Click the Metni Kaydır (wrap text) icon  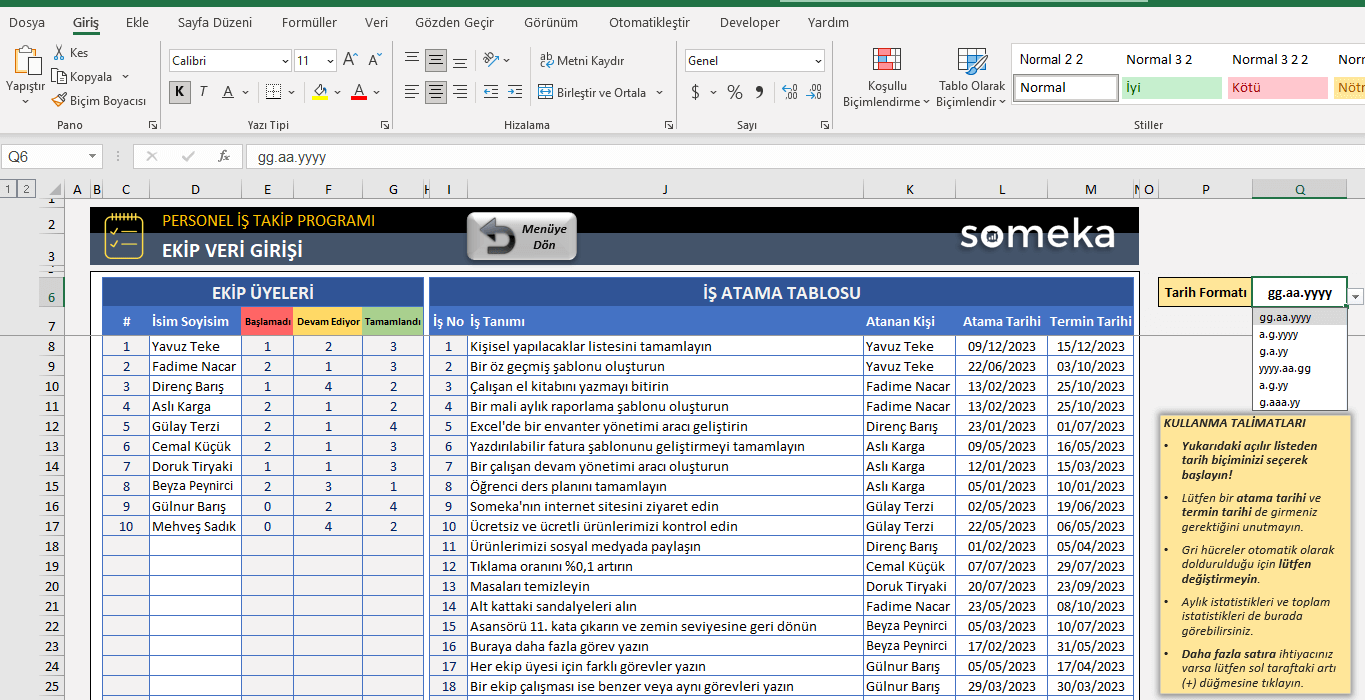(x=547, y=60)
